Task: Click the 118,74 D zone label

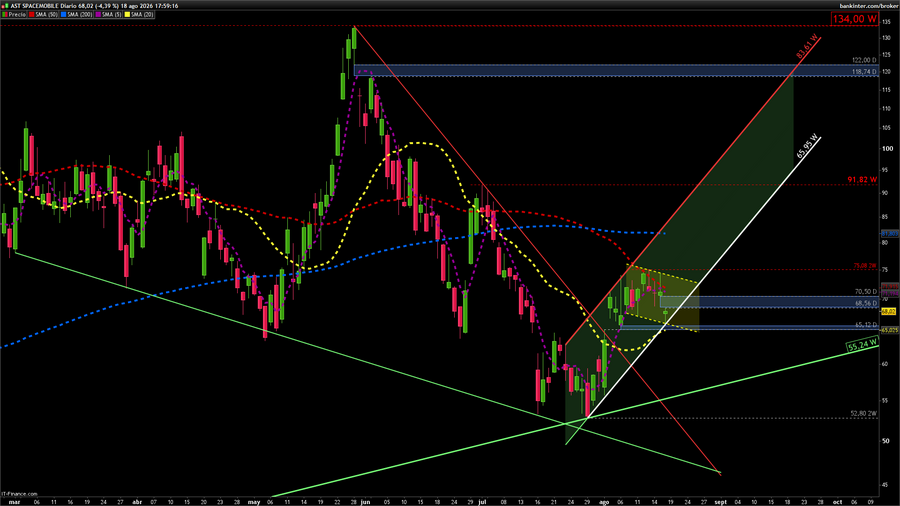Action: pos(864,72)
